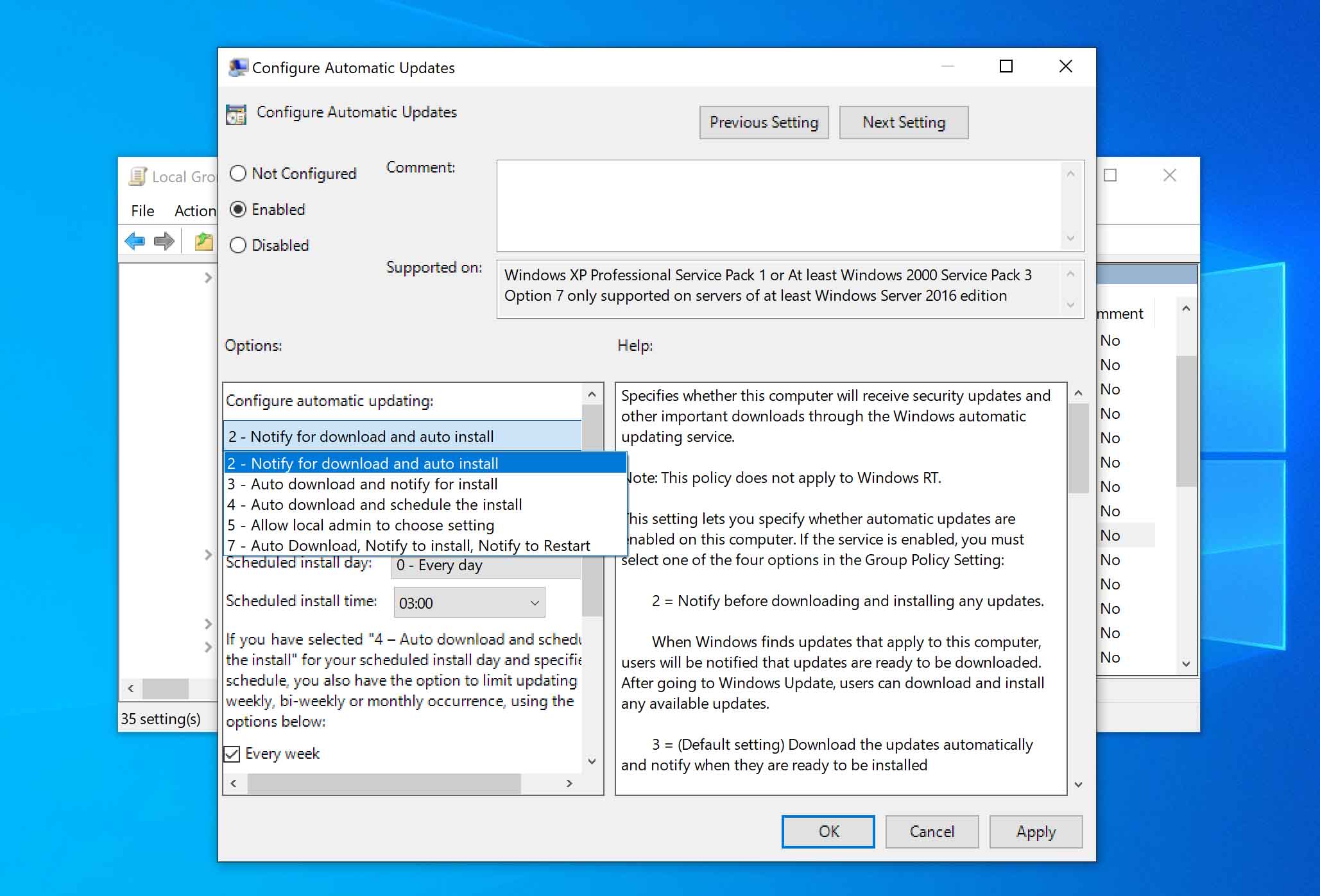Expand the tree node beside Scheduled install time
1320x896 pixels.
[208, 623]
